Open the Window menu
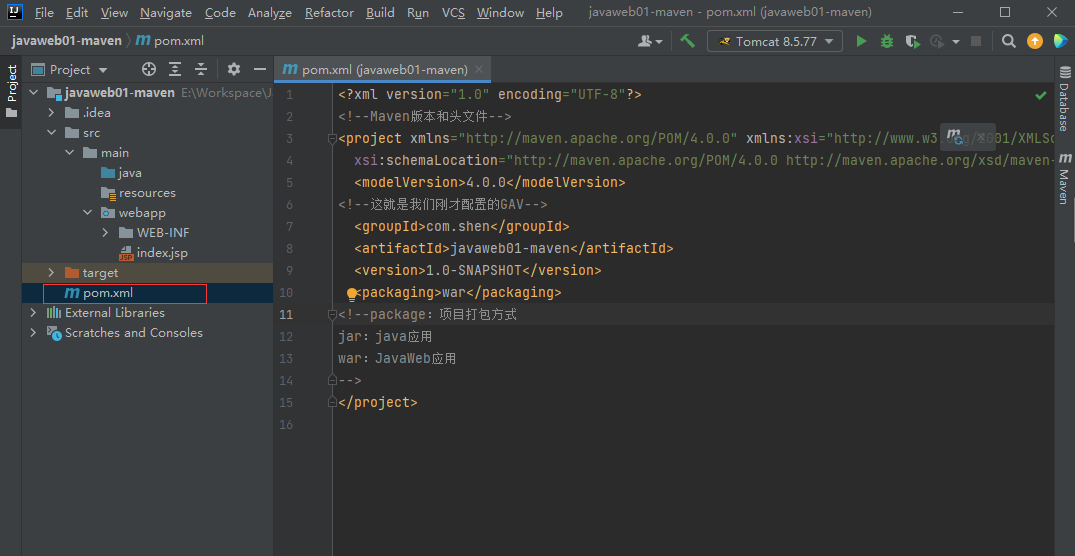Viewport: 1075px width, 556px height. [500, 12]
